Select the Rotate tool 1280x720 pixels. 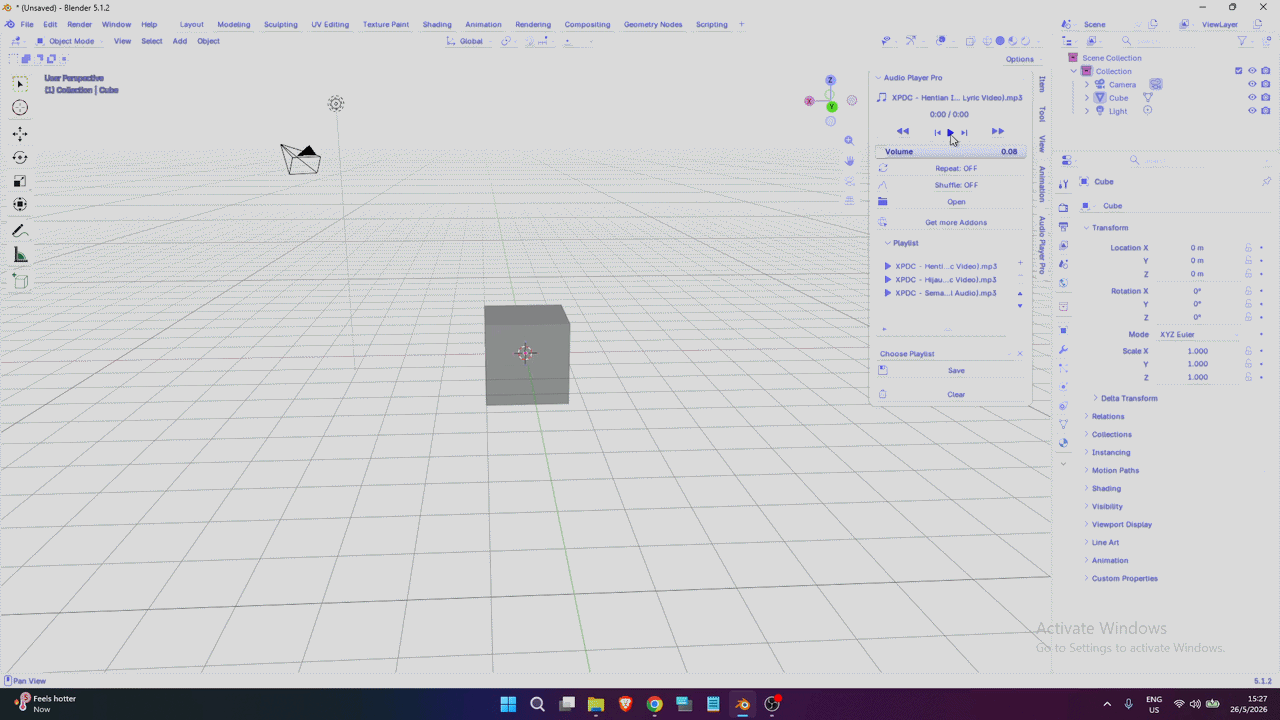(x=20, y=158)
